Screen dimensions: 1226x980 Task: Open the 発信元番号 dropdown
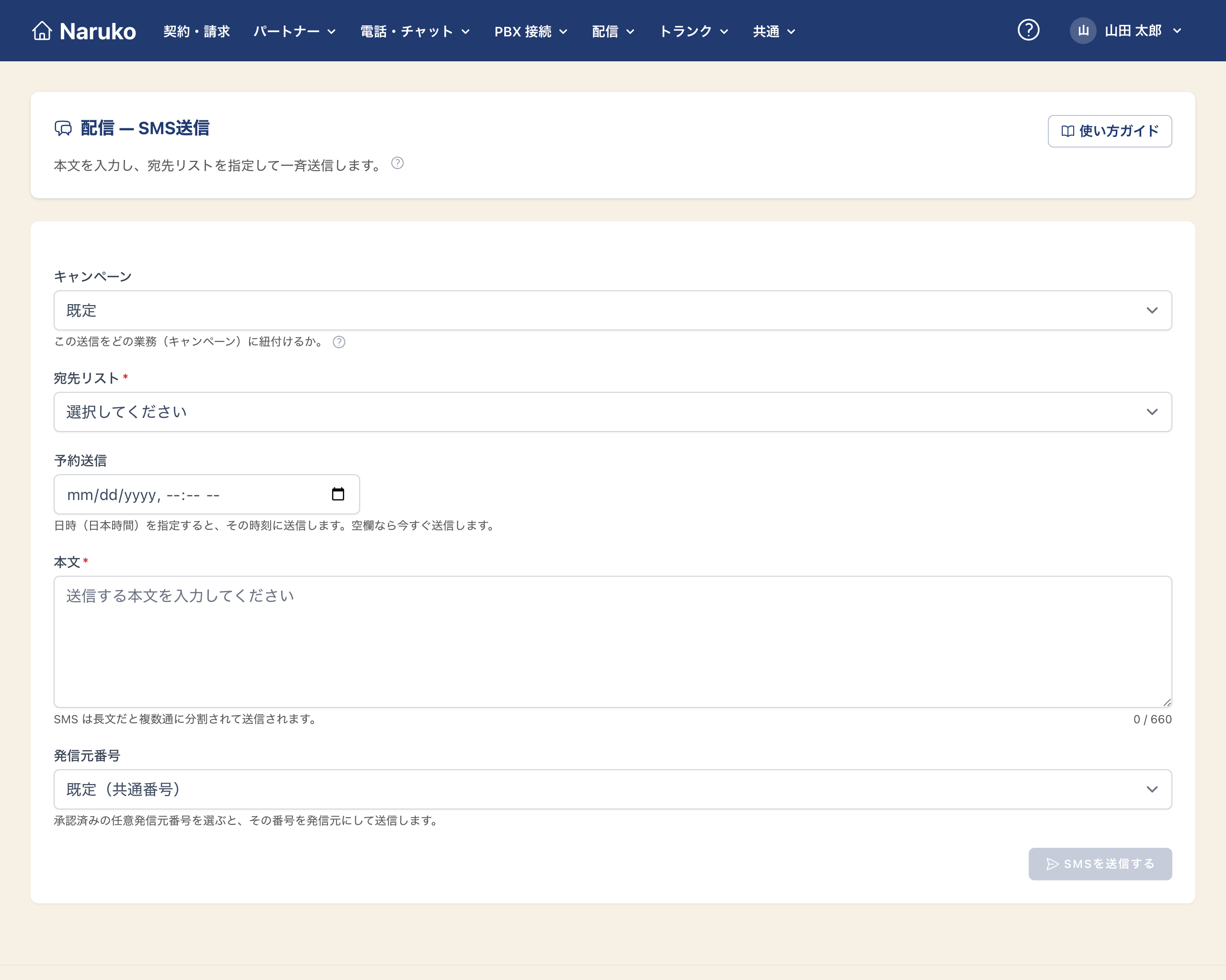click(613, 789)
